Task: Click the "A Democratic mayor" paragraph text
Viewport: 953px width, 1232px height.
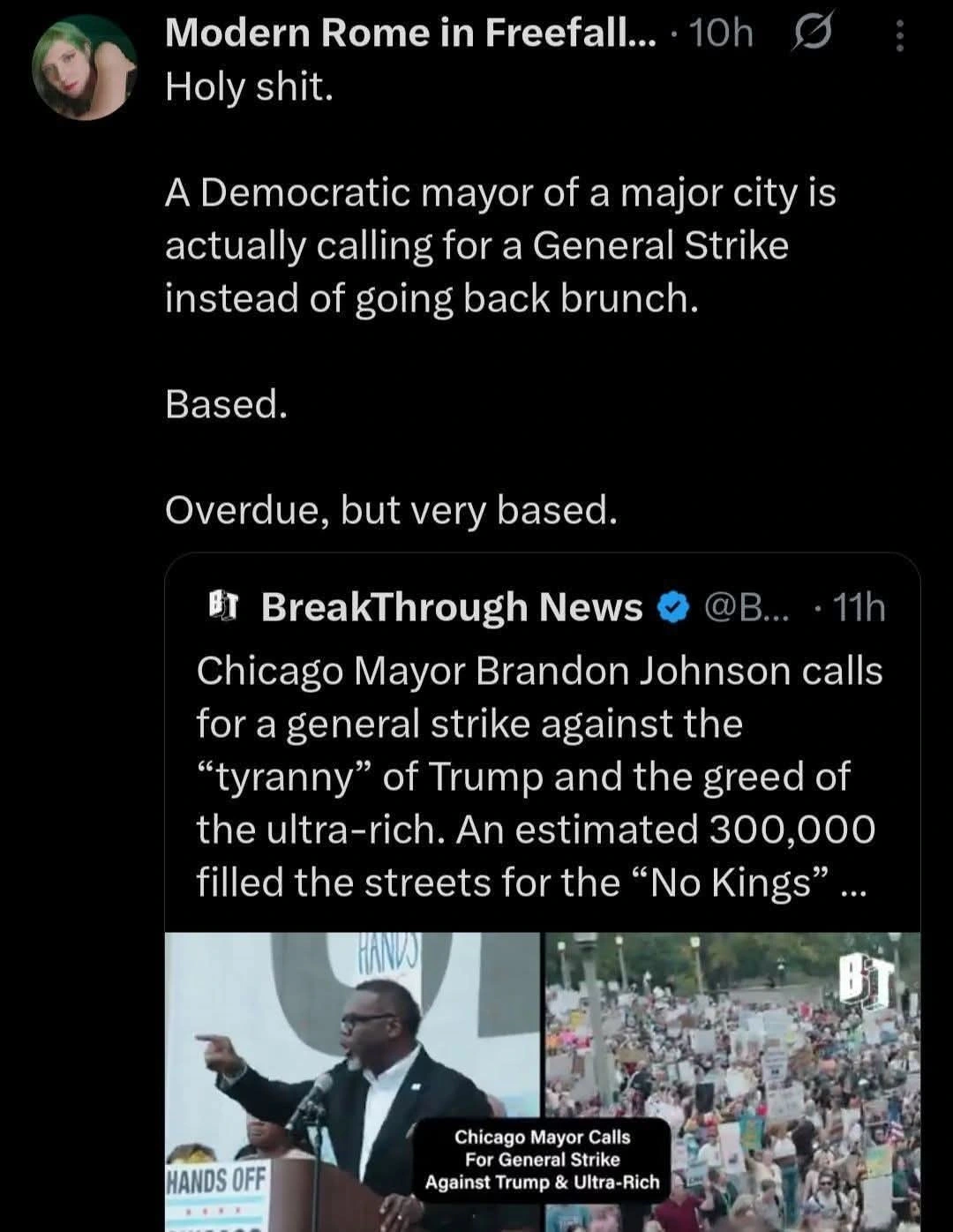Action: (499, 245)
